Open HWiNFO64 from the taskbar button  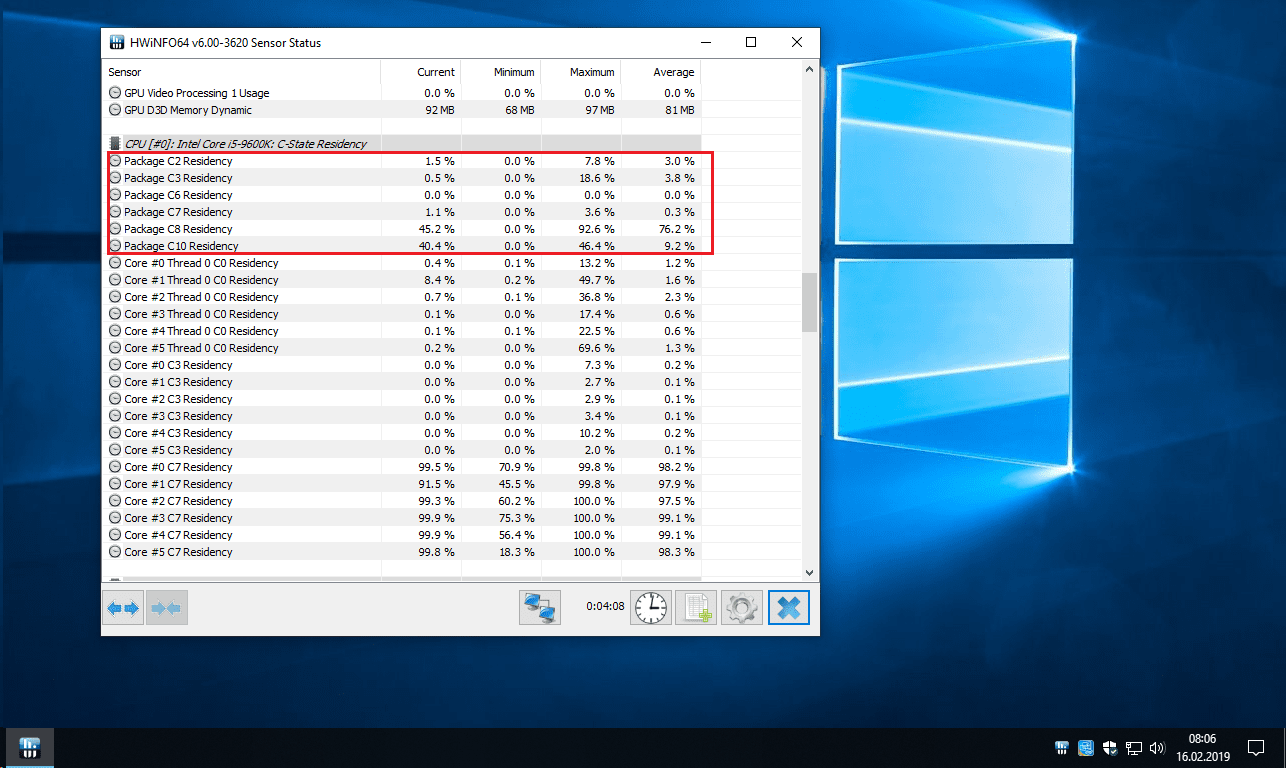point(30,748)
